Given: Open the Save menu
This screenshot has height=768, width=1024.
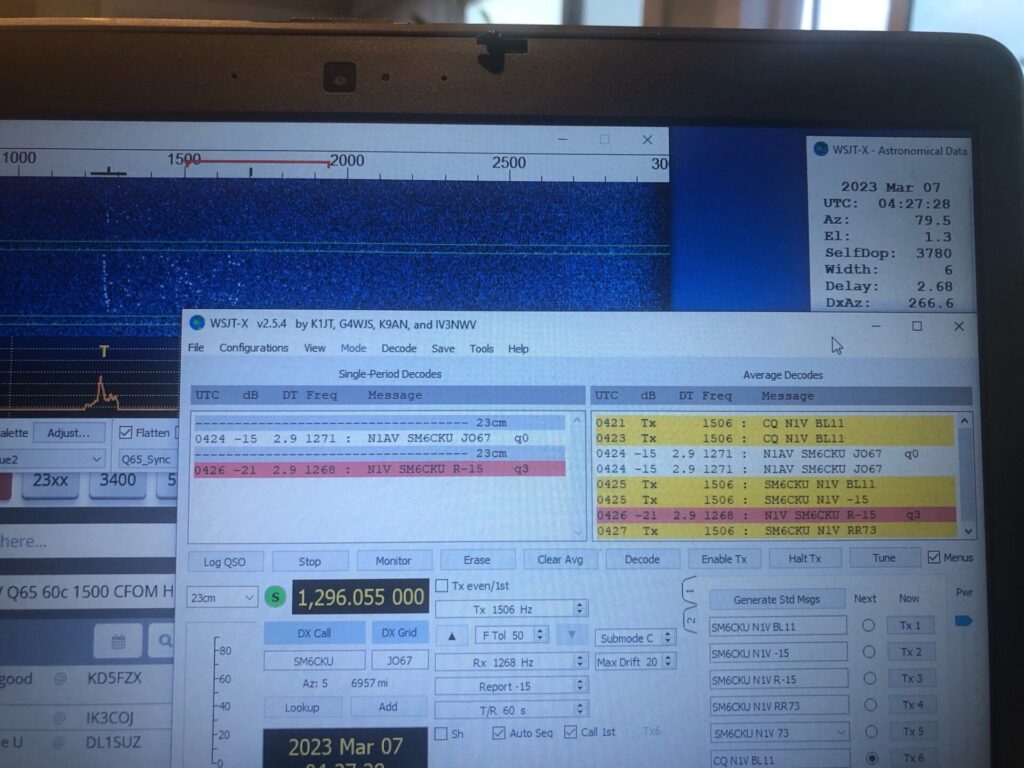Looking at the screenshot, I should [443, 348].
